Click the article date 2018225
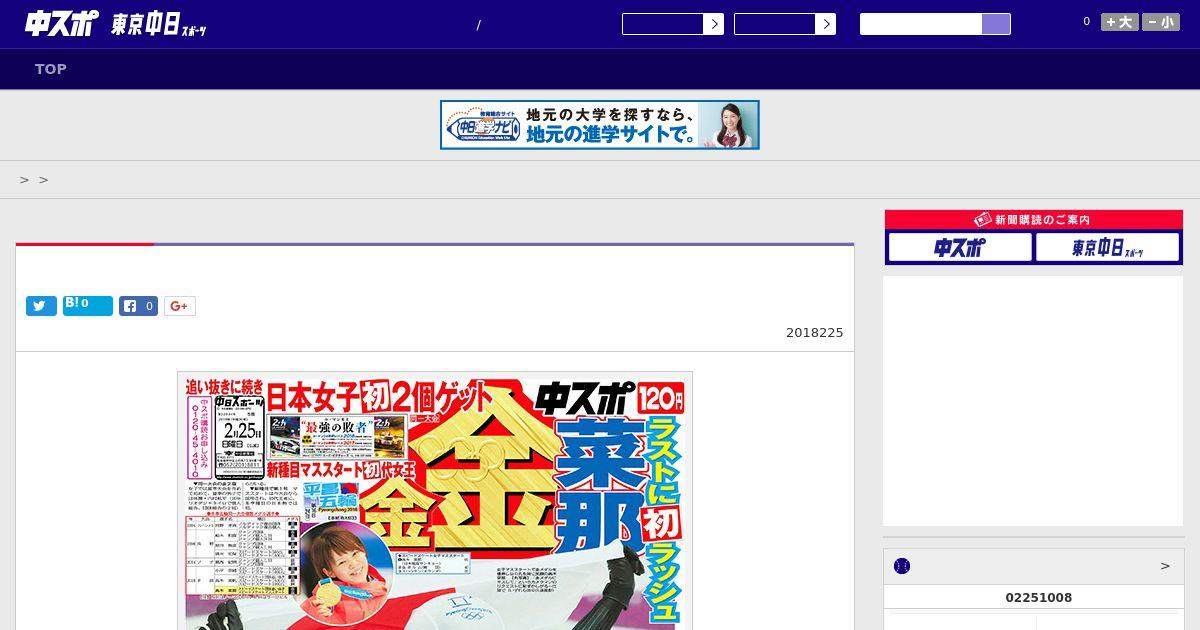 814,333
